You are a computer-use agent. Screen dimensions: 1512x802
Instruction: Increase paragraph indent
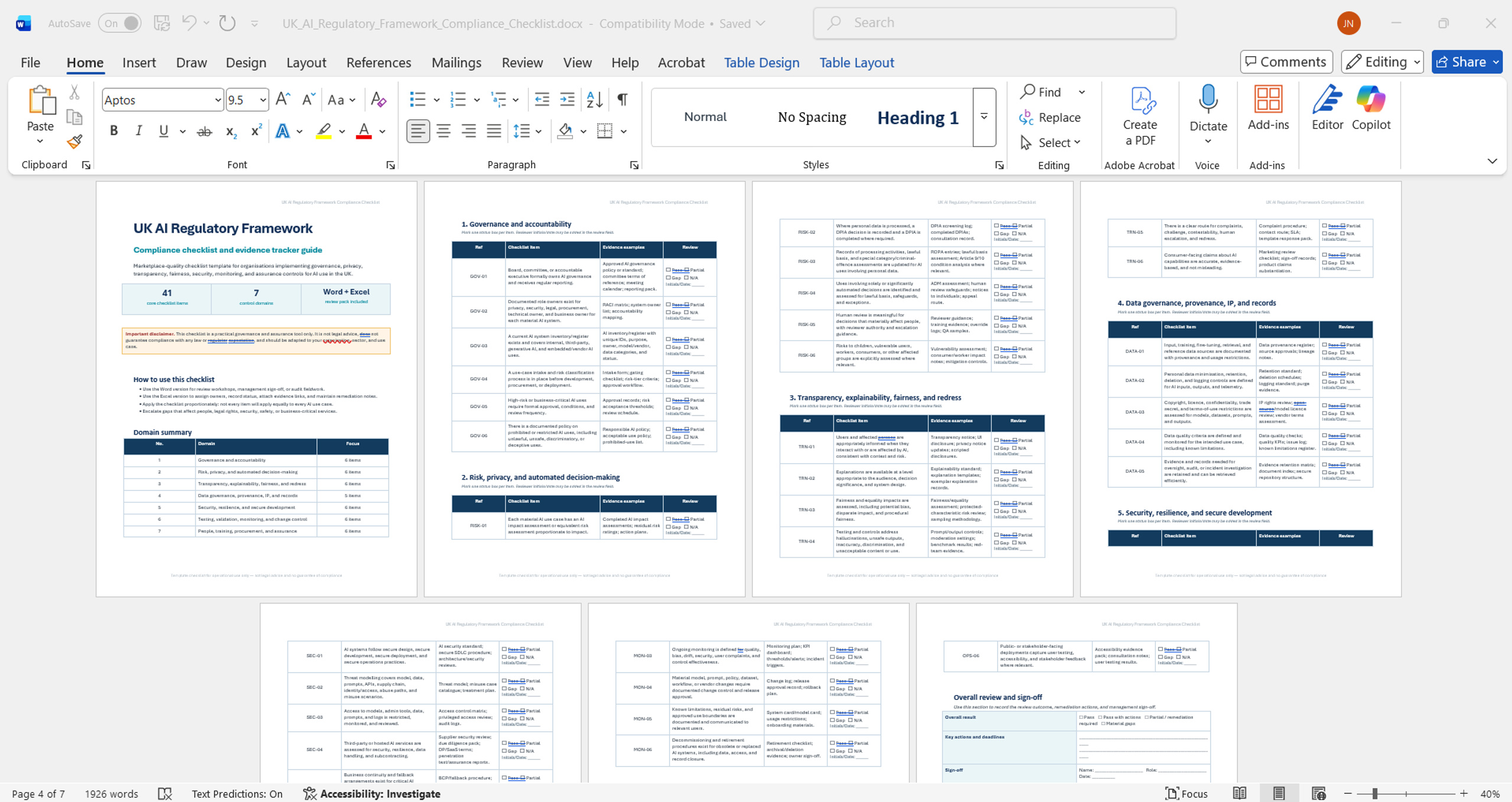(567, 99)
